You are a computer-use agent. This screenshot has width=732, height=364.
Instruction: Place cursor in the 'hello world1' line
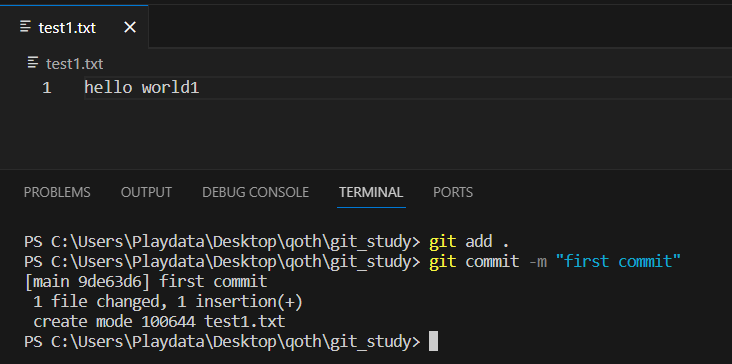pos(142,87)
